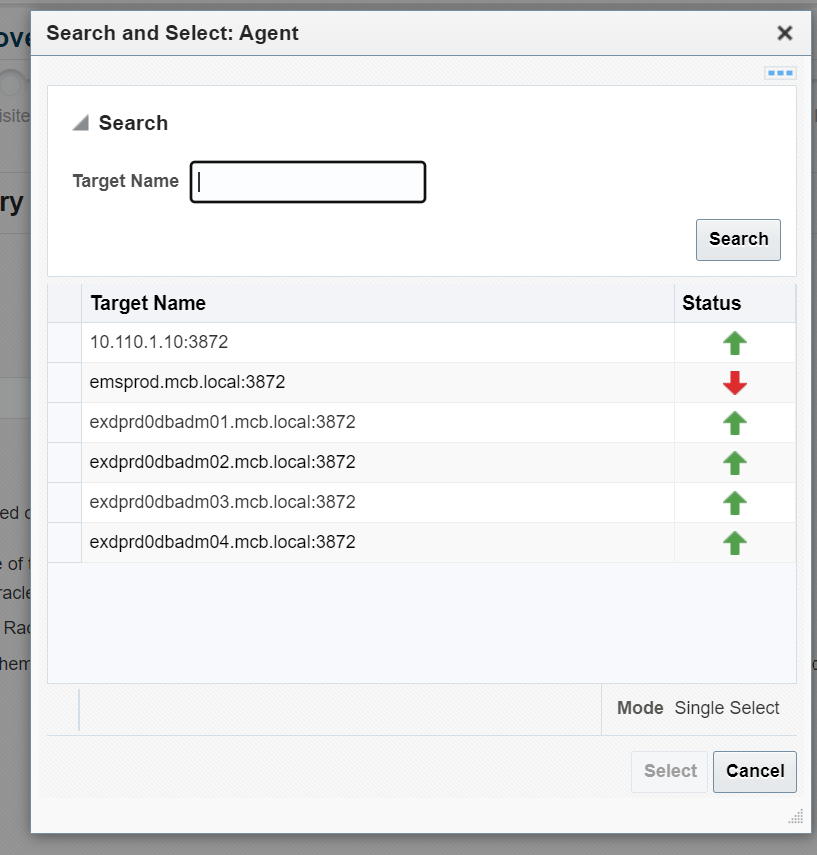Image resolution: width=817 pixels, height=855 pixels.
Task: Click the Cancel button
Action: click(754, 771)
